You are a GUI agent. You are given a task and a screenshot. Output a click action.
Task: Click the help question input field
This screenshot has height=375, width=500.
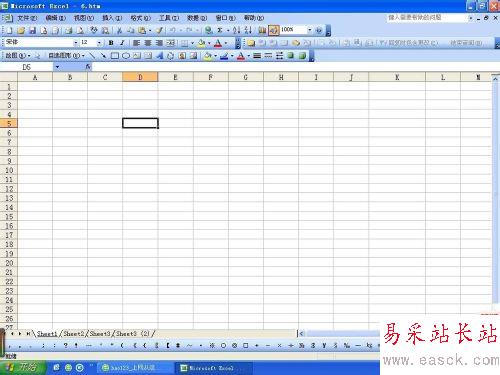(x=427, y=17)
